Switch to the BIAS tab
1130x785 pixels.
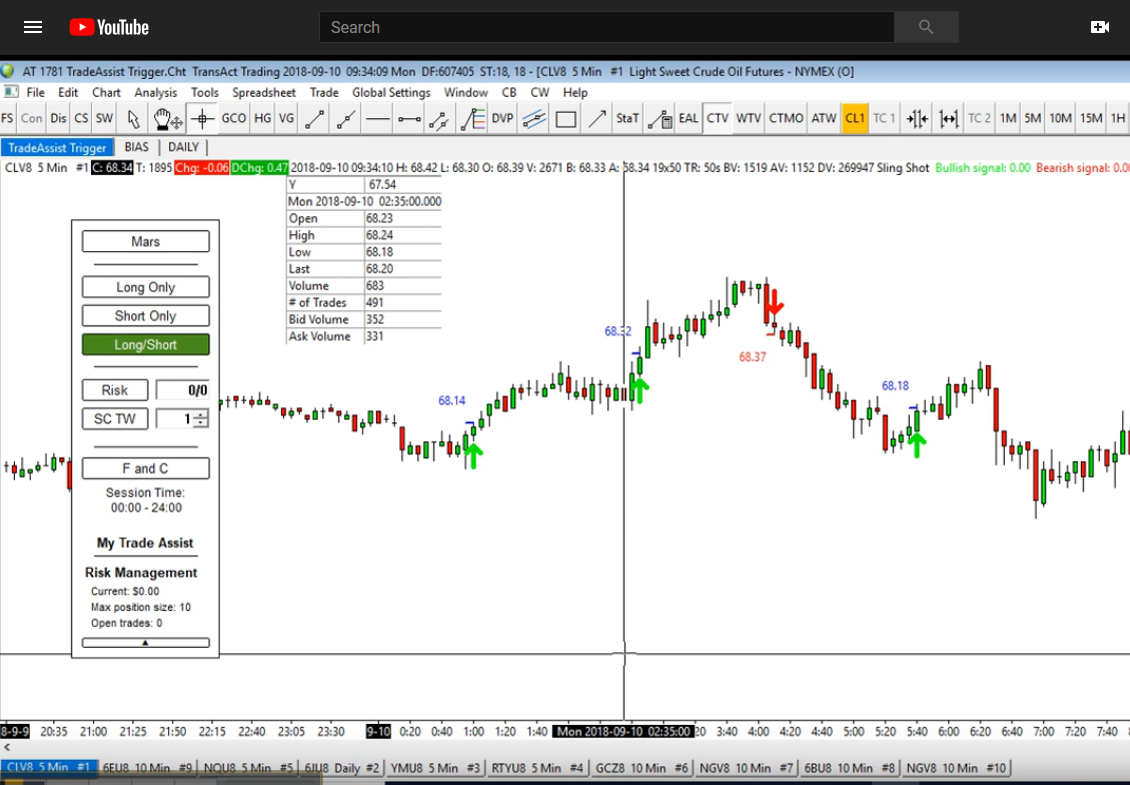pos(136,147)
